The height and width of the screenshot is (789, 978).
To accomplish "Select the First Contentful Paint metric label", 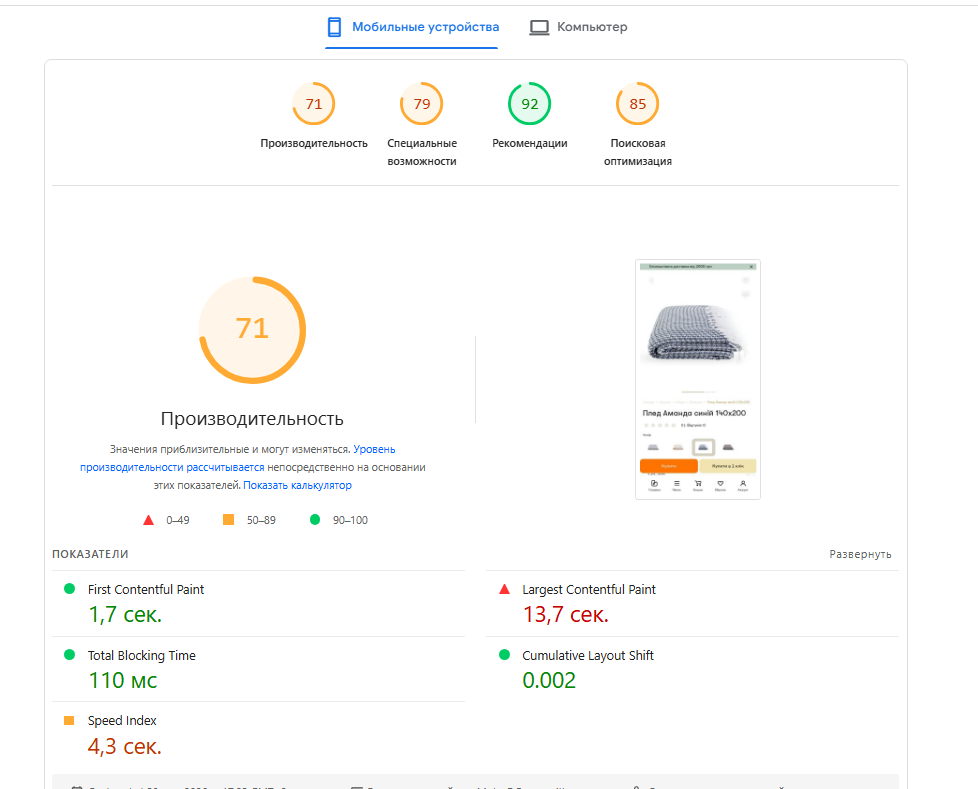I will 146,589.
